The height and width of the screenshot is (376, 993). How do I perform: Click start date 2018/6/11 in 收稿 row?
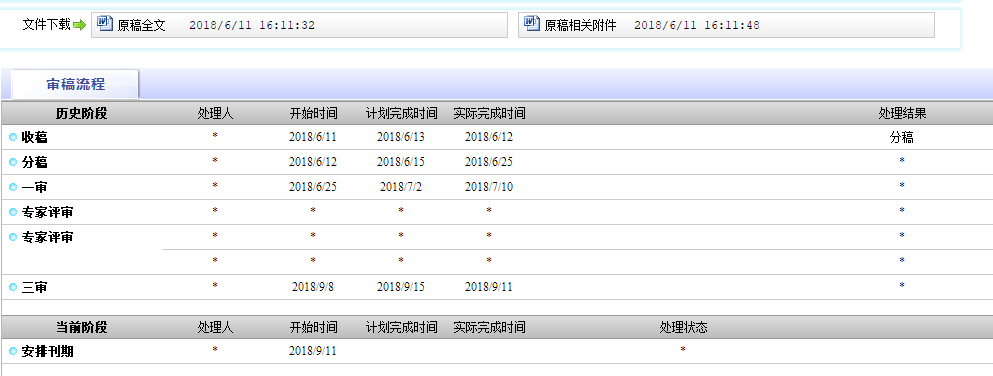pyautogui.click(x=313, y=137)
